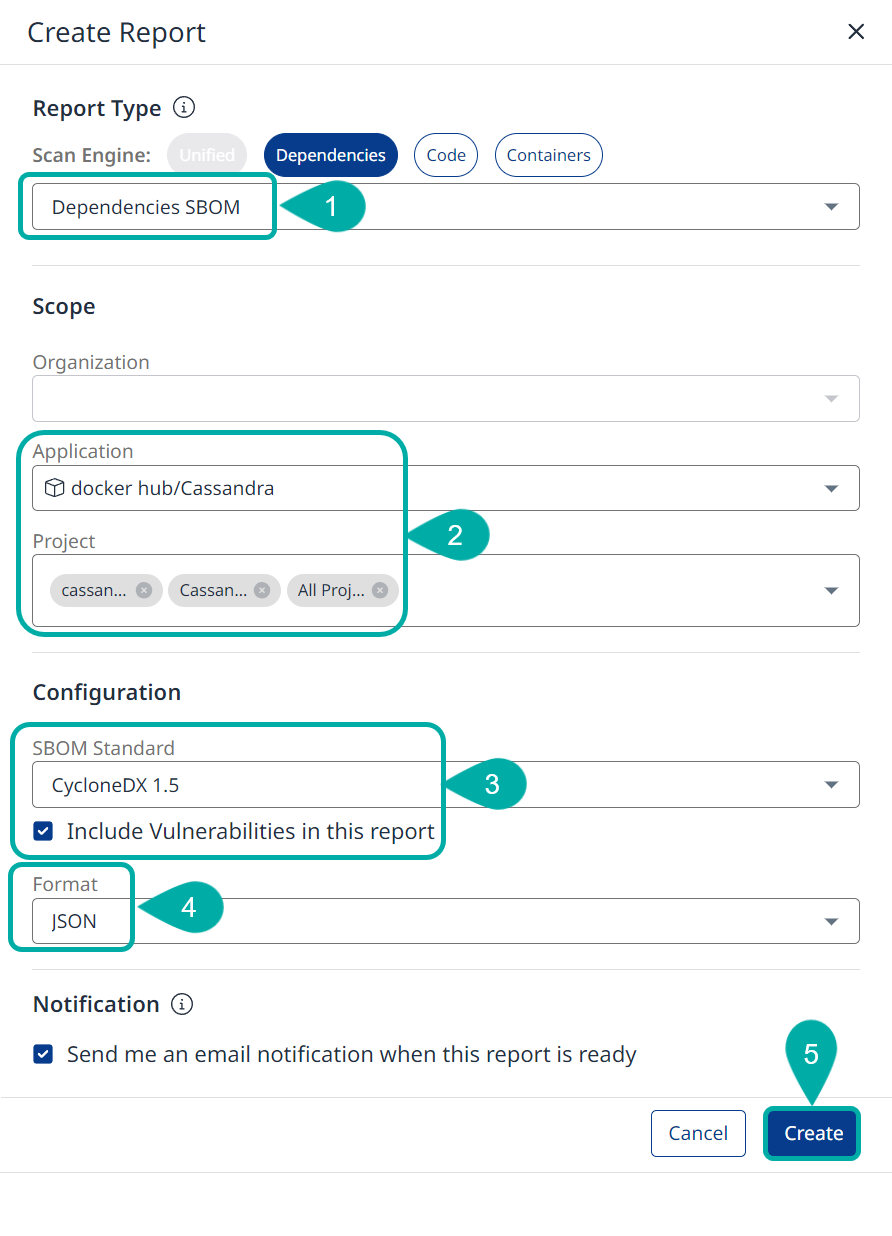This screenshot has height=1236, width=892.
Task: Disable email notification when report is ready
Action: point(43,1055)
